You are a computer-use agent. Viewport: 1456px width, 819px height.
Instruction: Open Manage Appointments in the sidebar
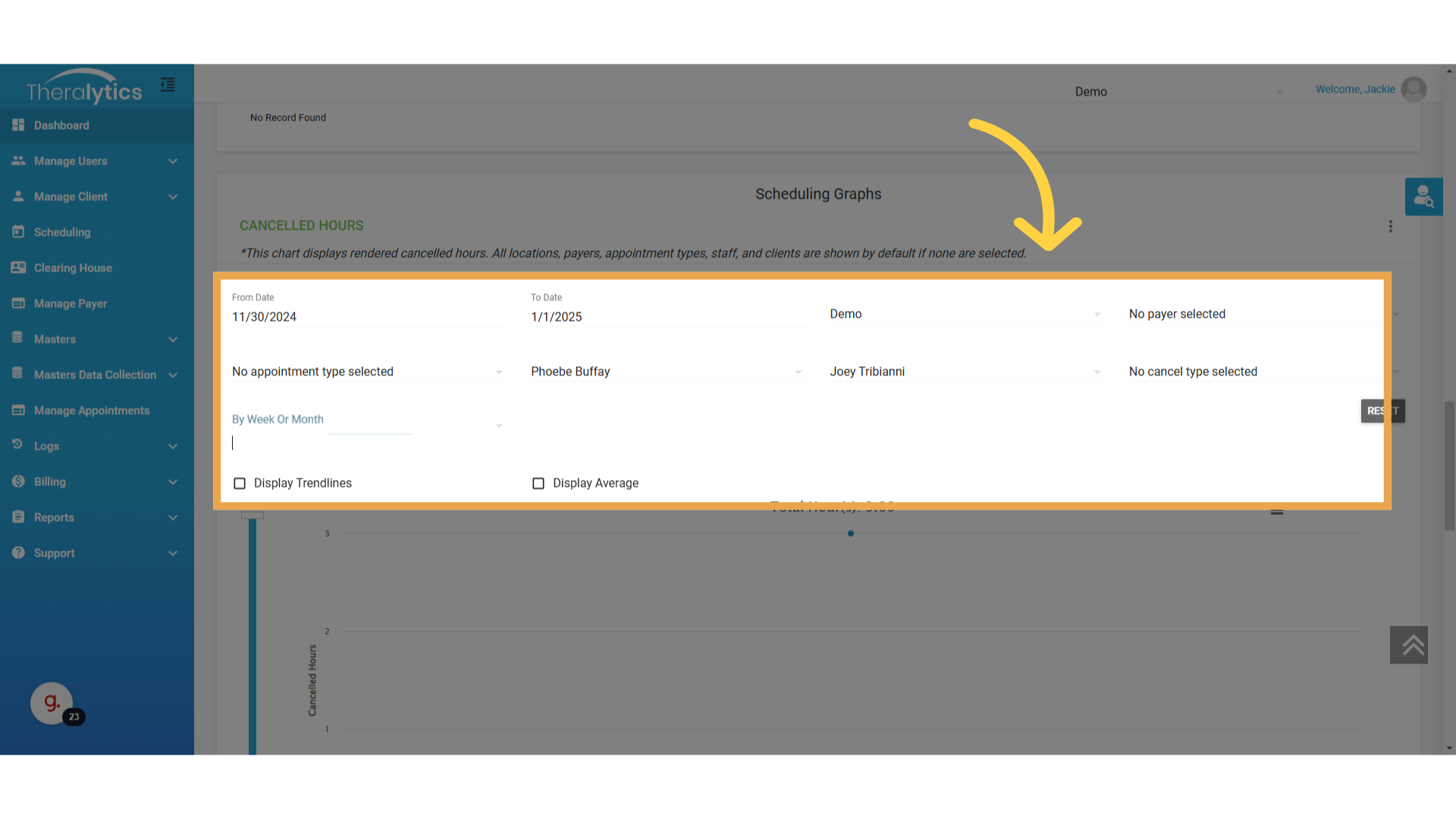(x=92, y=410)
